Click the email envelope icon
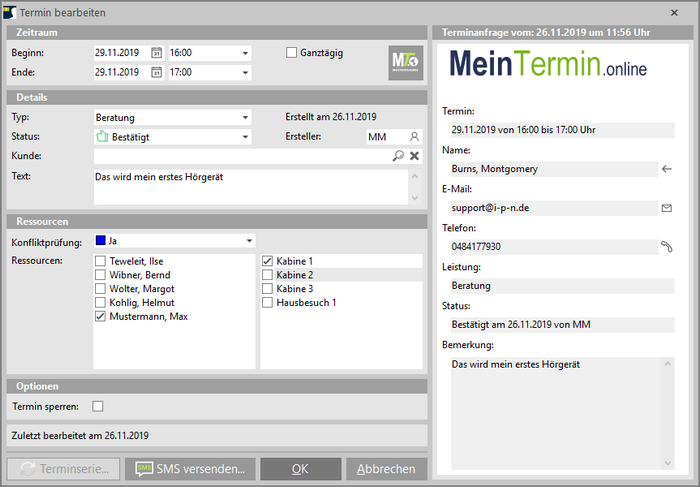The image size is (700, 487). [x=667, y=208]
